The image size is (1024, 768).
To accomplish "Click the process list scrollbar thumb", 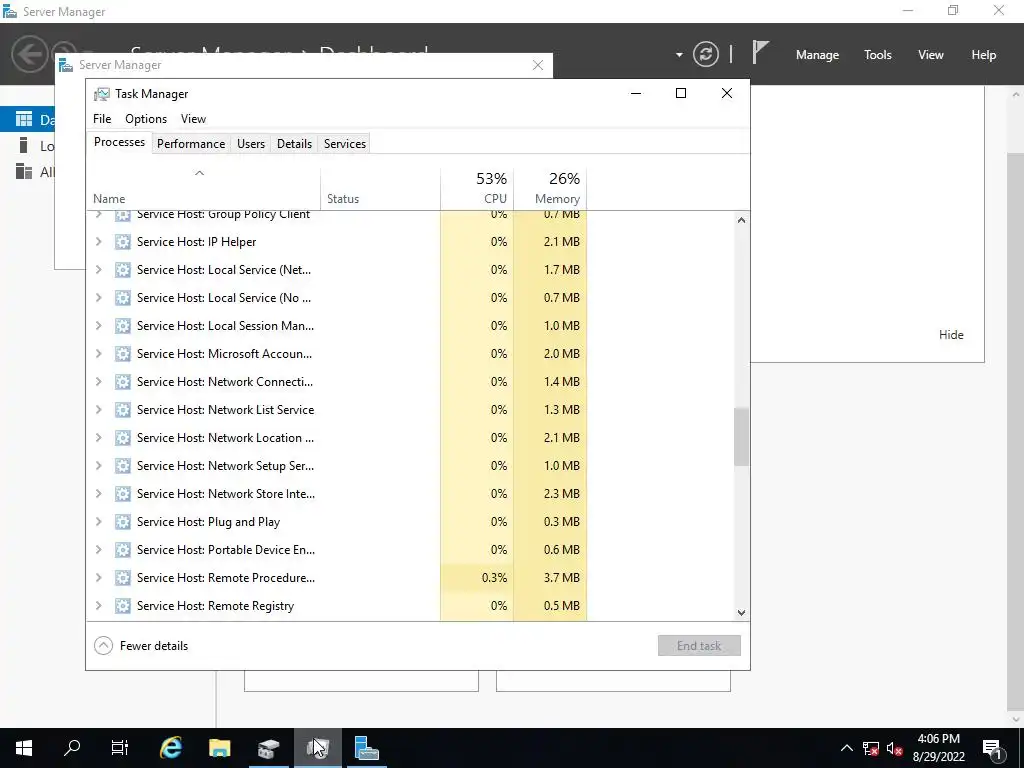I will pyautogui.click(x=741, y=437).
